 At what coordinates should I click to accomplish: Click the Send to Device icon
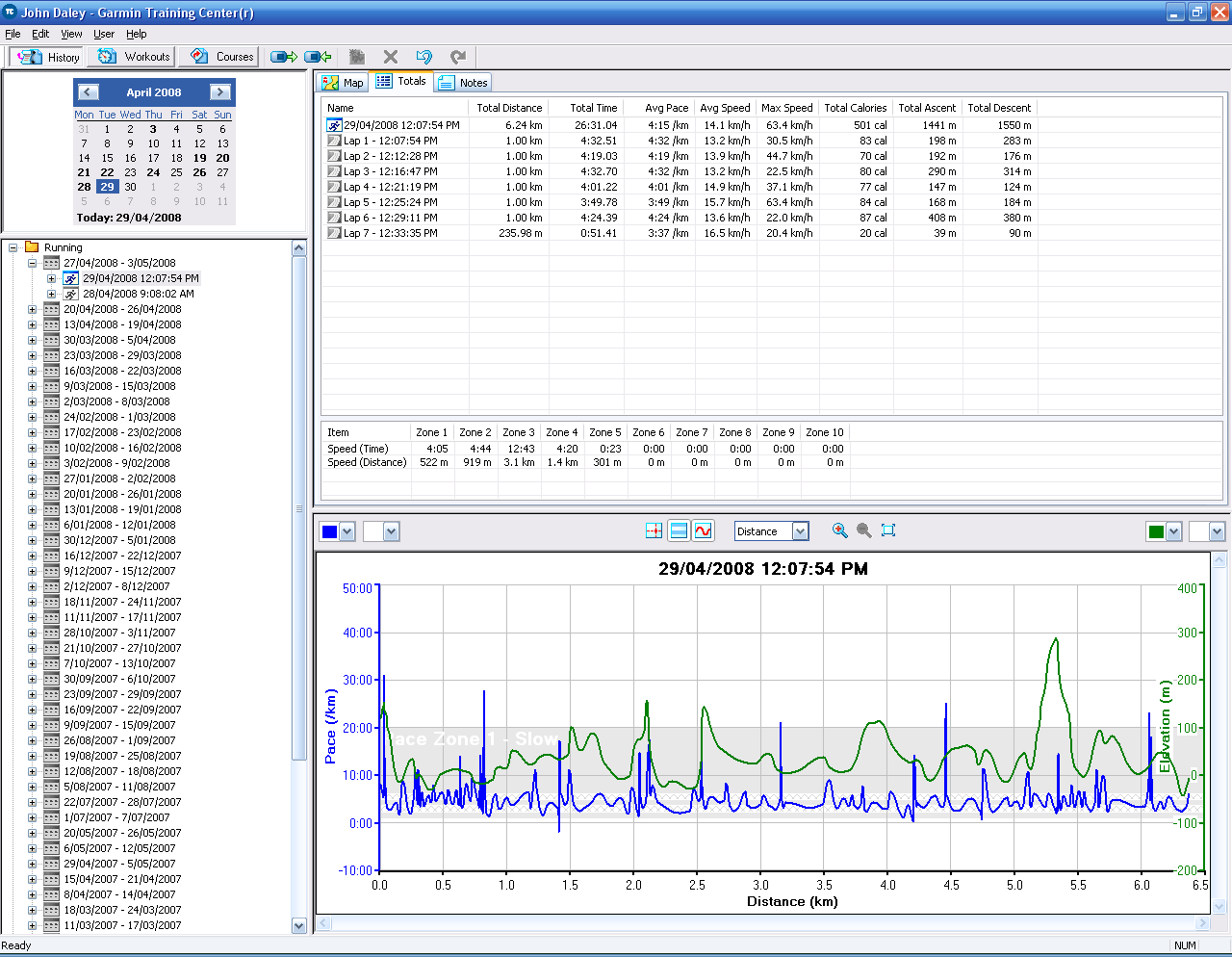(284, 57)
